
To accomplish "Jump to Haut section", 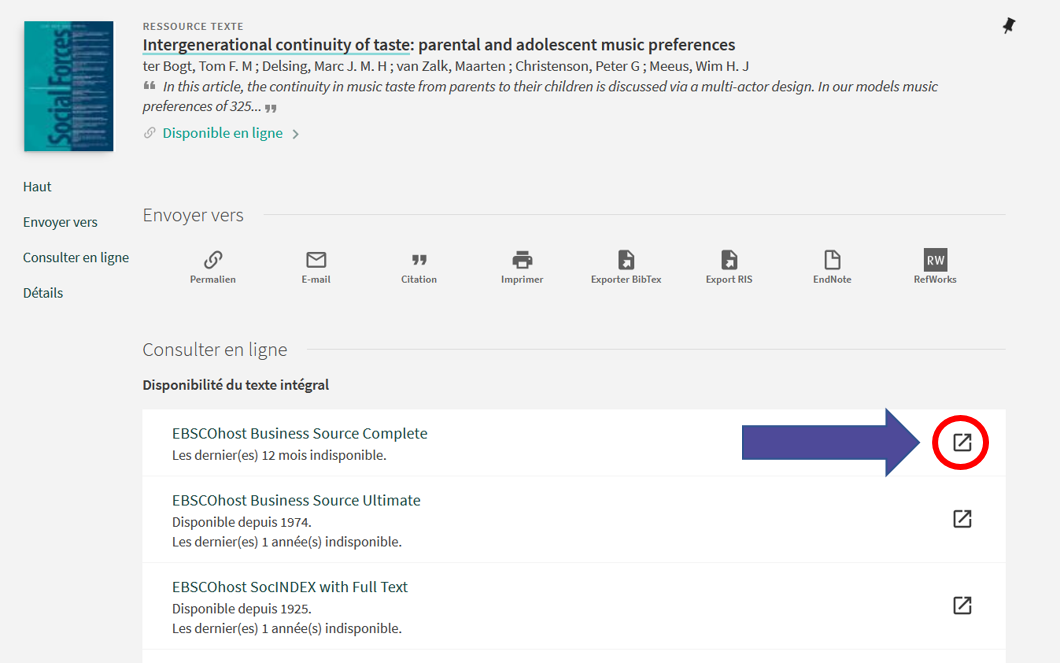I will (37, 187).
